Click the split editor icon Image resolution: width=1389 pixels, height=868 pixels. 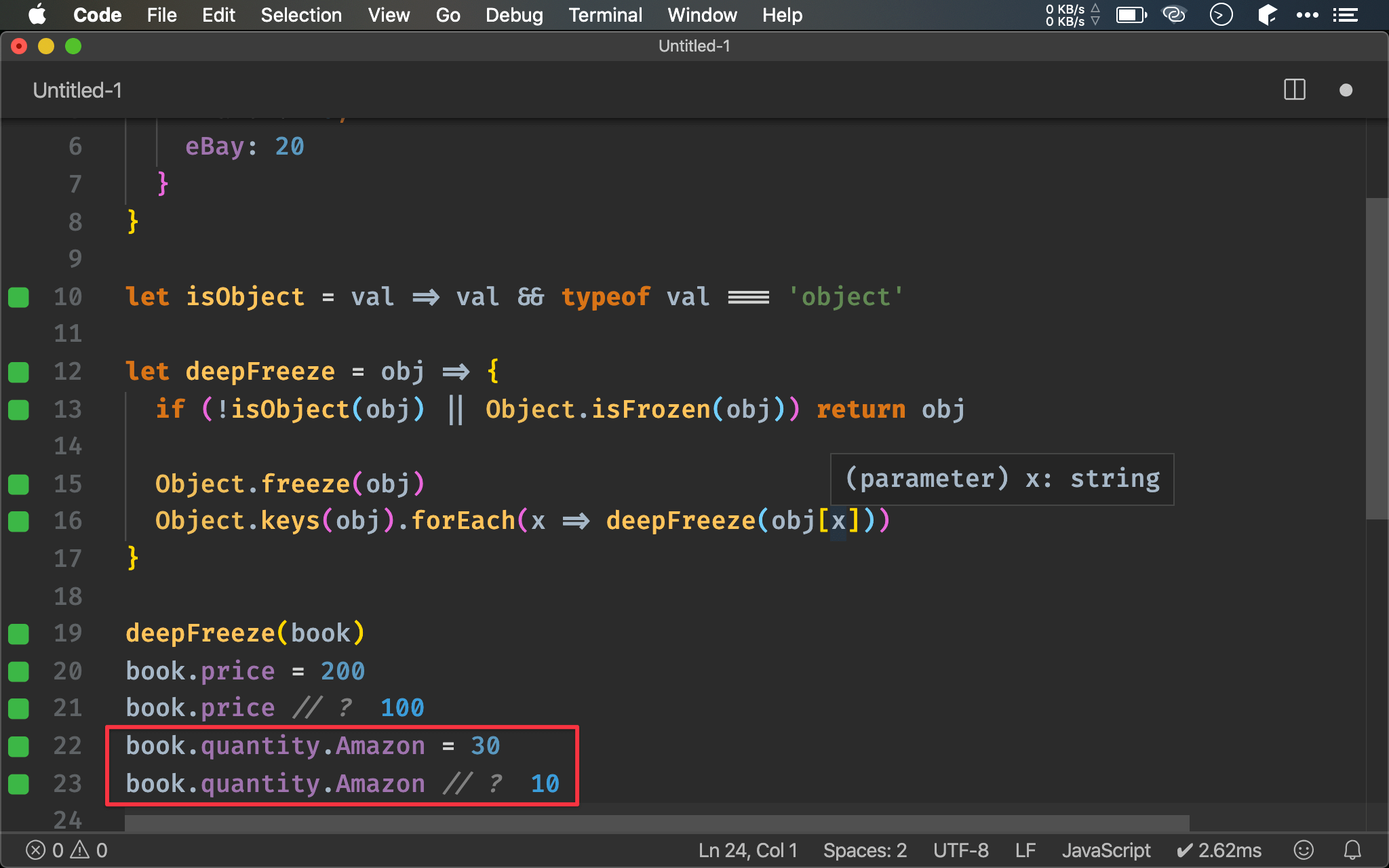point(1294,90)
